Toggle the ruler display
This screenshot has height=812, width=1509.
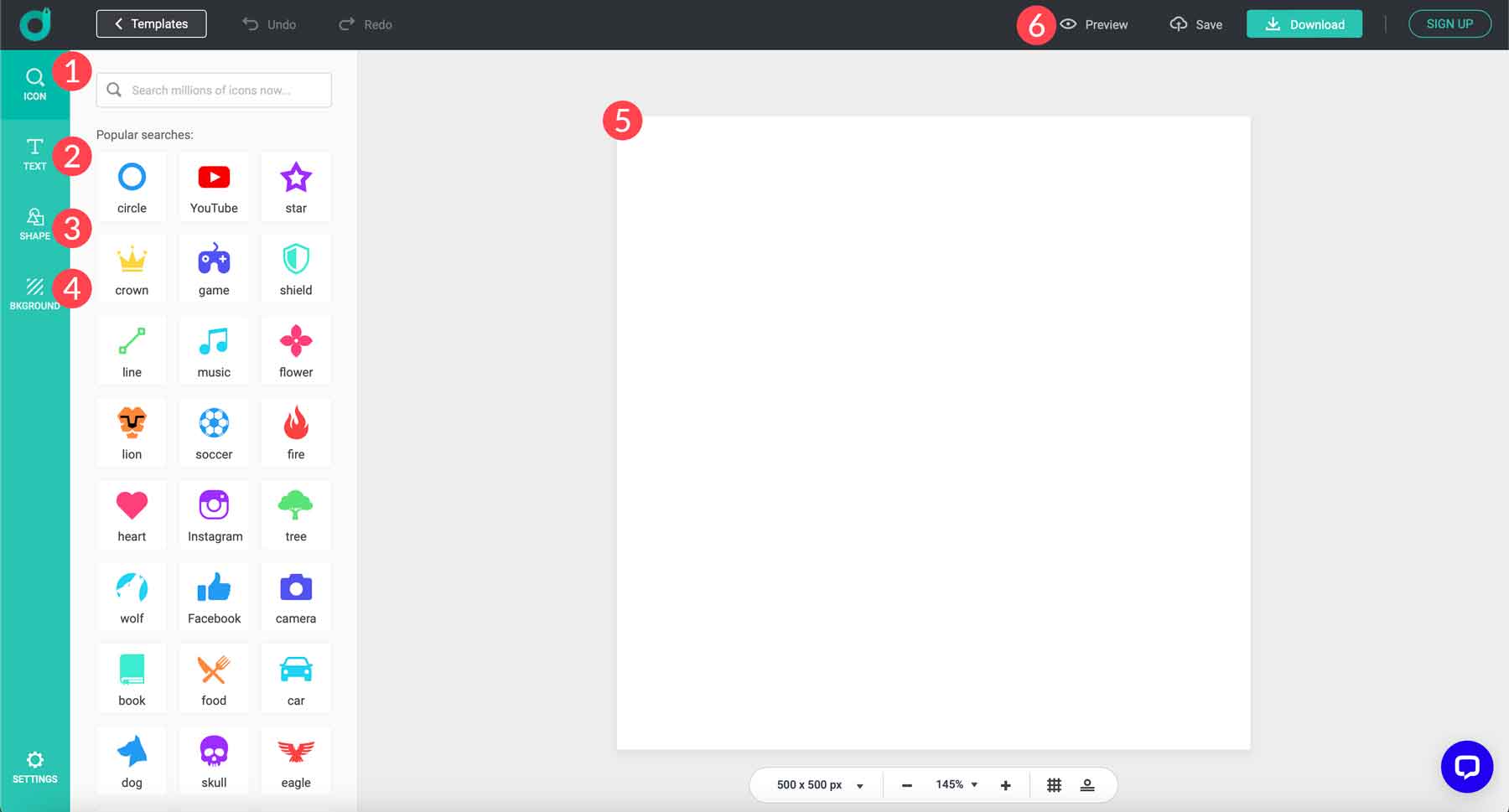(1087, 785)
